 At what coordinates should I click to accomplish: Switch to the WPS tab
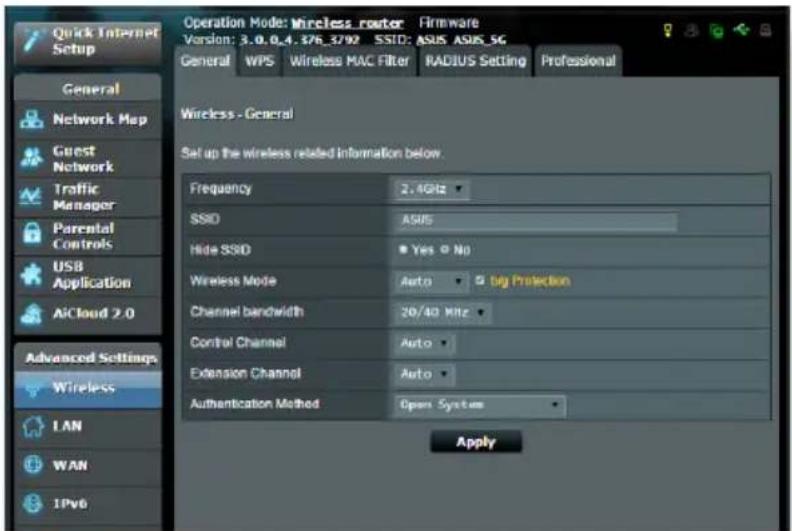pos(260,61)
